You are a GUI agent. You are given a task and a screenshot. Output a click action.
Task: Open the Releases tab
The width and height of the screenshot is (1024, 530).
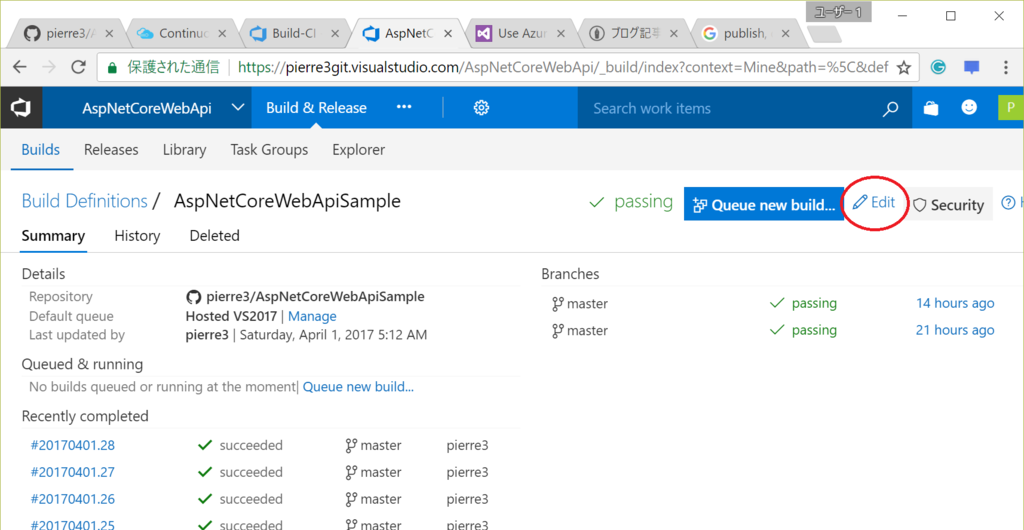[x=111, y=150]
